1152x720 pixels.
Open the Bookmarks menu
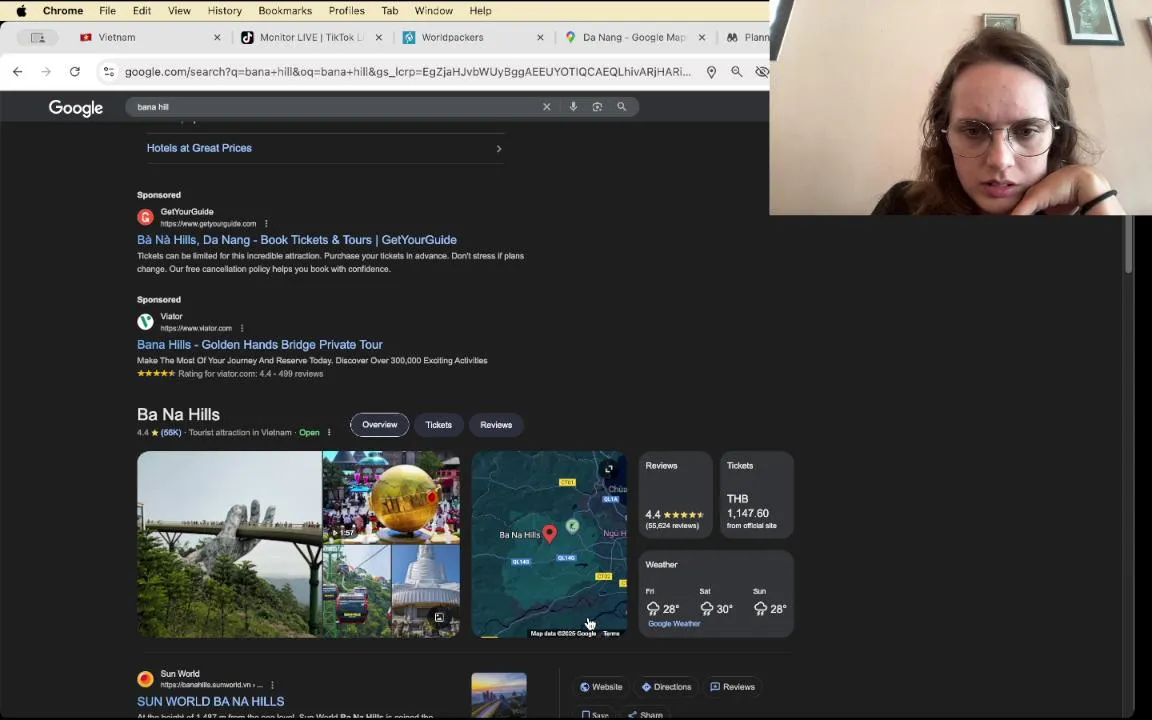[x=285, y=11]
